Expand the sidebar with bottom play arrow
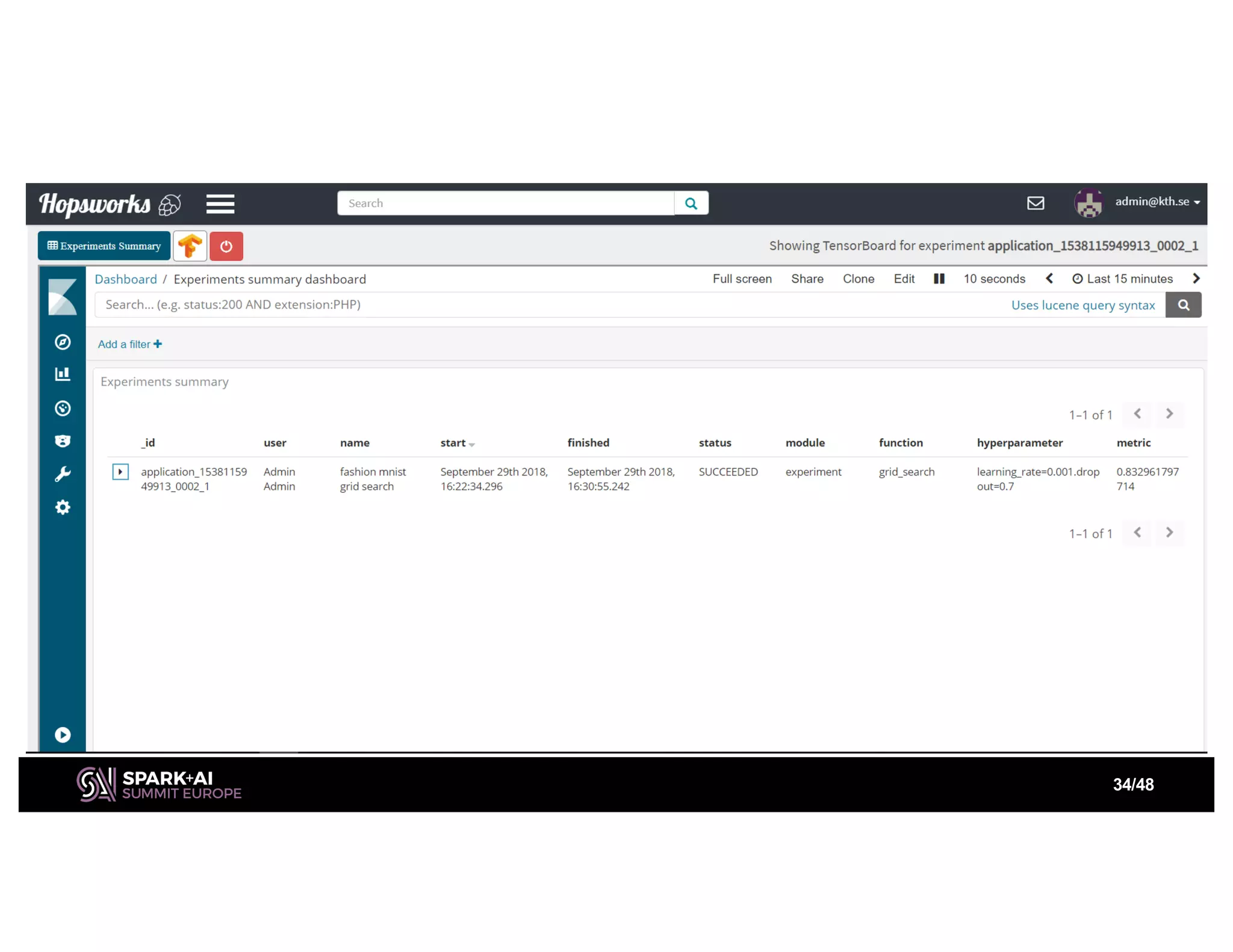Image resolution: width=1233 pixels, height=952 pixels. [x=63, y=735]
